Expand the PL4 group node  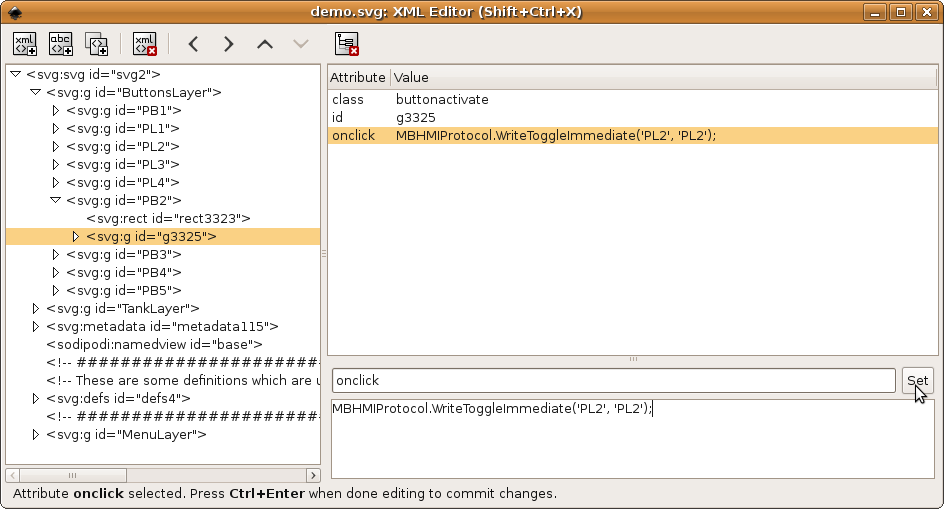55,183
